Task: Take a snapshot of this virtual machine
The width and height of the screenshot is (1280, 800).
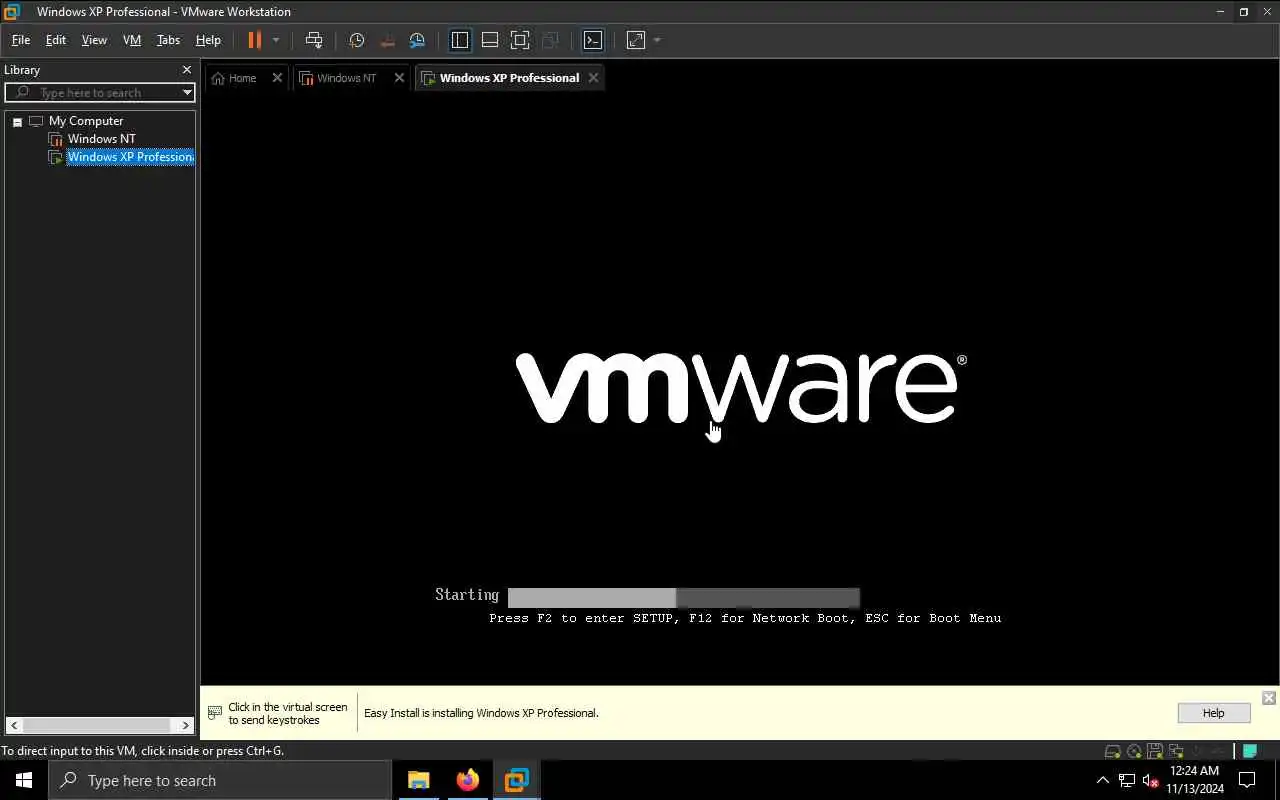Action: pos(357,40)
